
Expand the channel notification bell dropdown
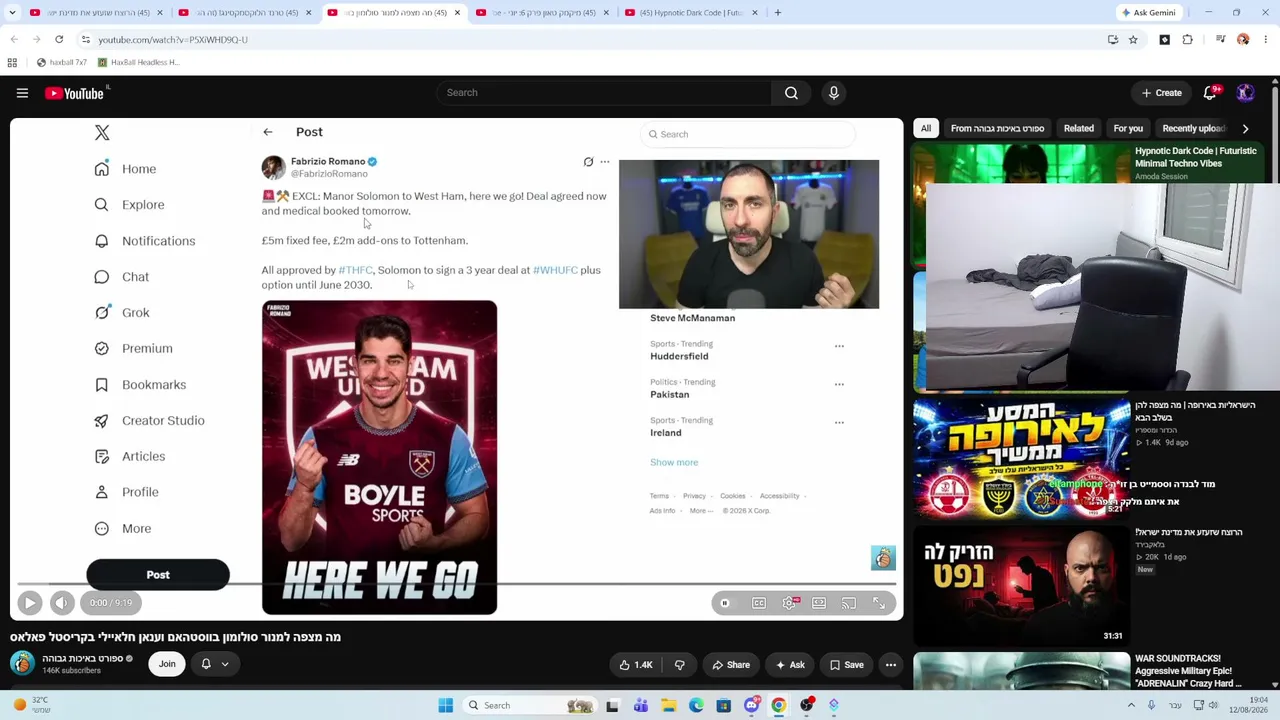(x=215, y=664)
